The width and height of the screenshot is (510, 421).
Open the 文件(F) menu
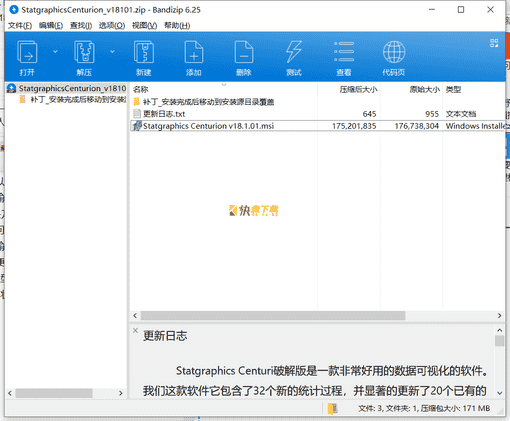pyautogui.click(x=20, y=25)
